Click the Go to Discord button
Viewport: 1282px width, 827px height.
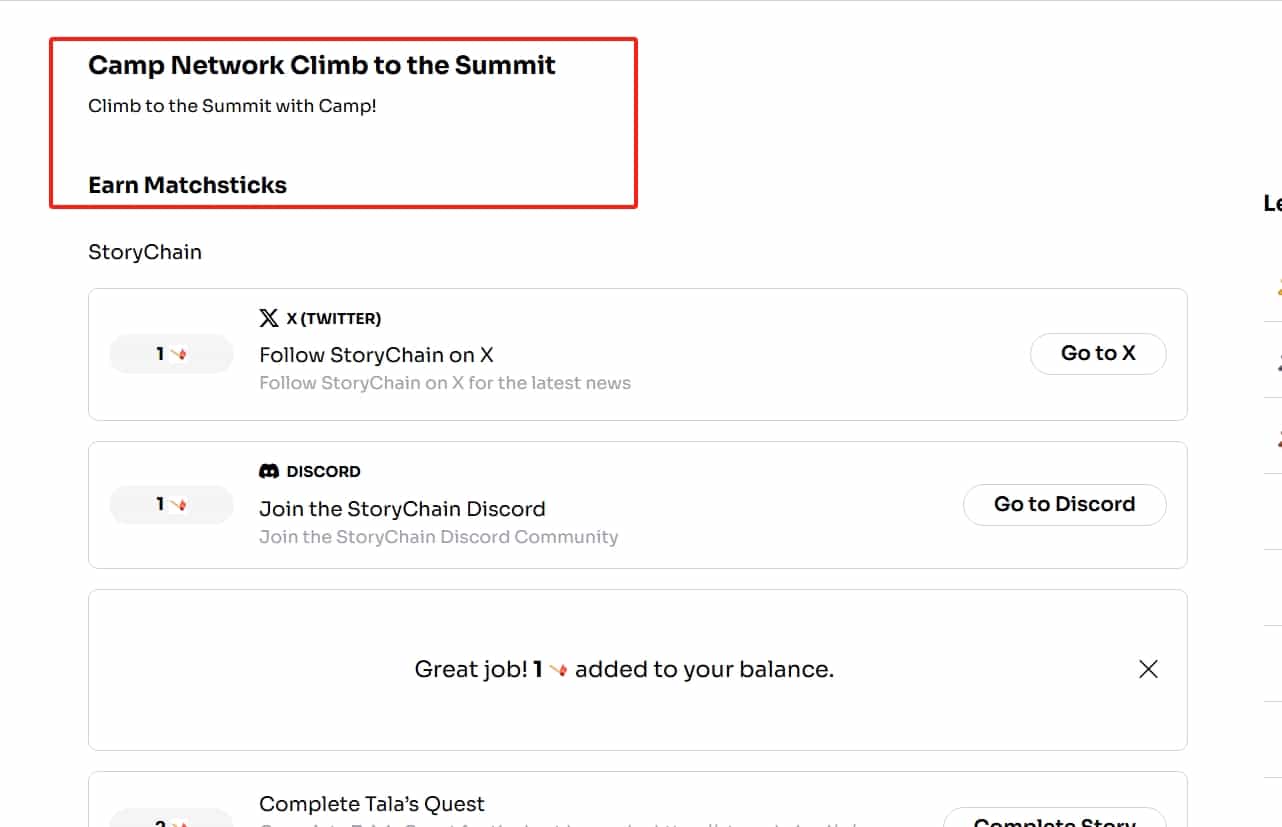click(1064, 505)
